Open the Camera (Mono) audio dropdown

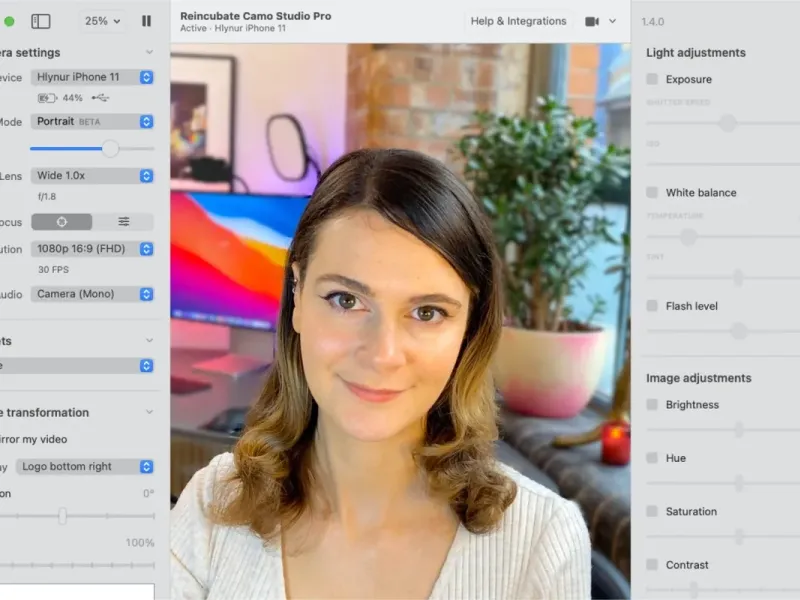coord(92,294)
